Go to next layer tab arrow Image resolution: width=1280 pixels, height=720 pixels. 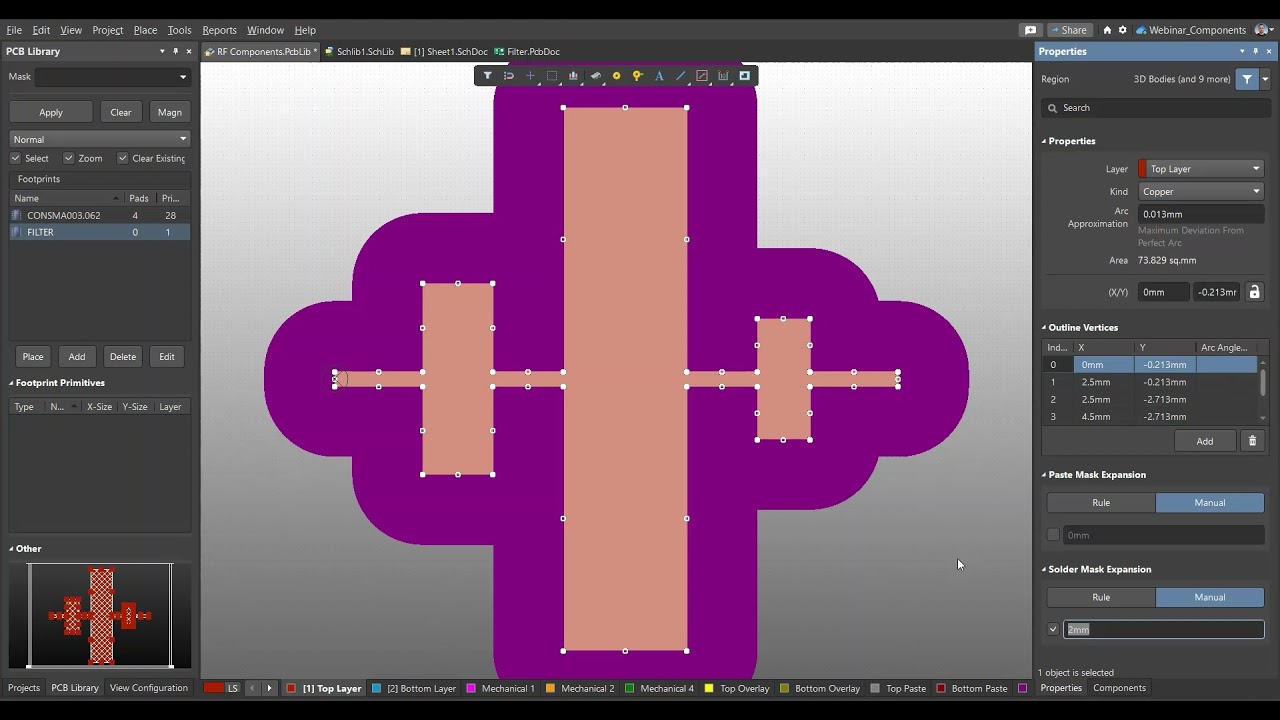pyautogui.click(x=269, y=688)
